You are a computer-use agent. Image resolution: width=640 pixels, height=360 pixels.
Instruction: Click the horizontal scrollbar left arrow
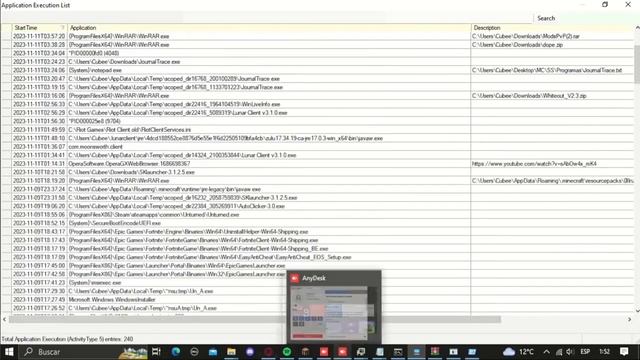pos(4,320)
